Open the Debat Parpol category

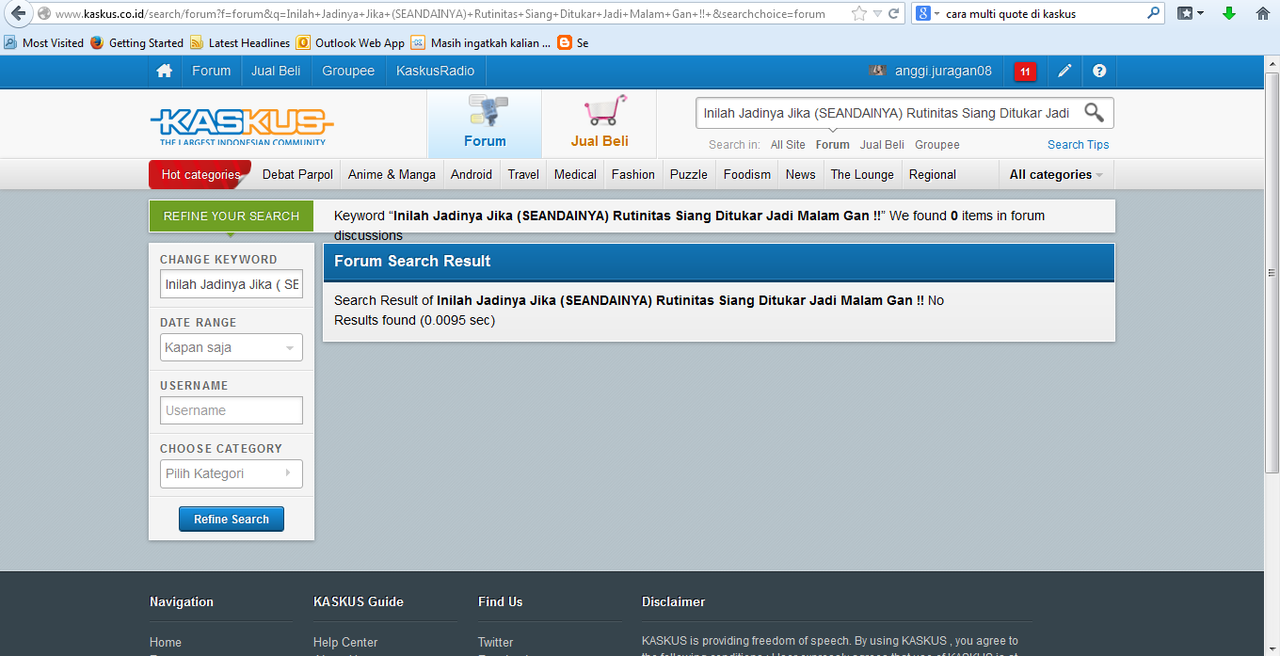click(298, 174)
